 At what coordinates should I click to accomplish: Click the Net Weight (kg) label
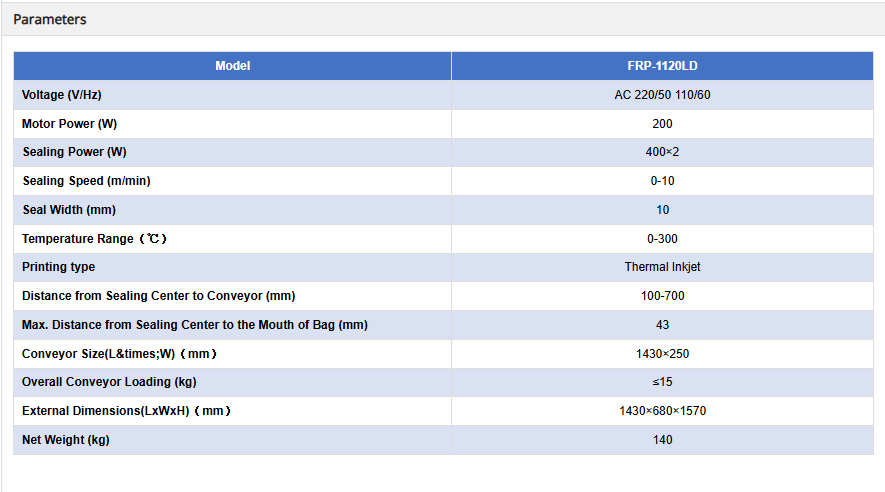click(66, 440)
